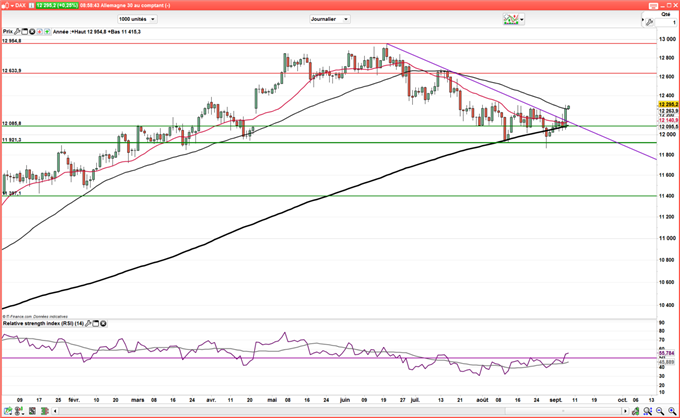Click the first bottom-left chart toolbar icon
The height and width of the screenshot is (418, 680).
tap(8, 411)
